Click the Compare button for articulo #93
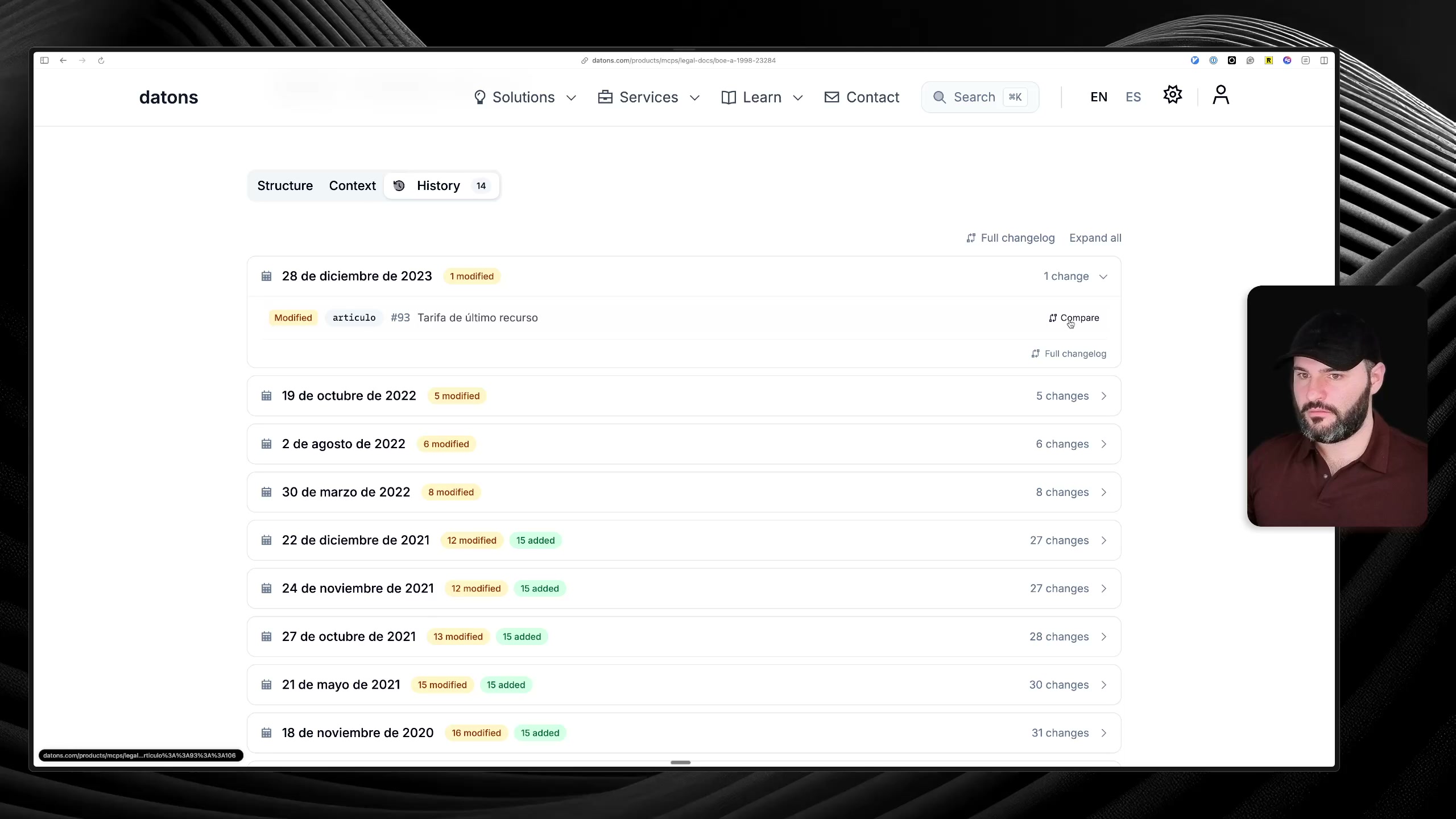The width and height of the screenshot is (1456, 819). tap(1074, 318)
